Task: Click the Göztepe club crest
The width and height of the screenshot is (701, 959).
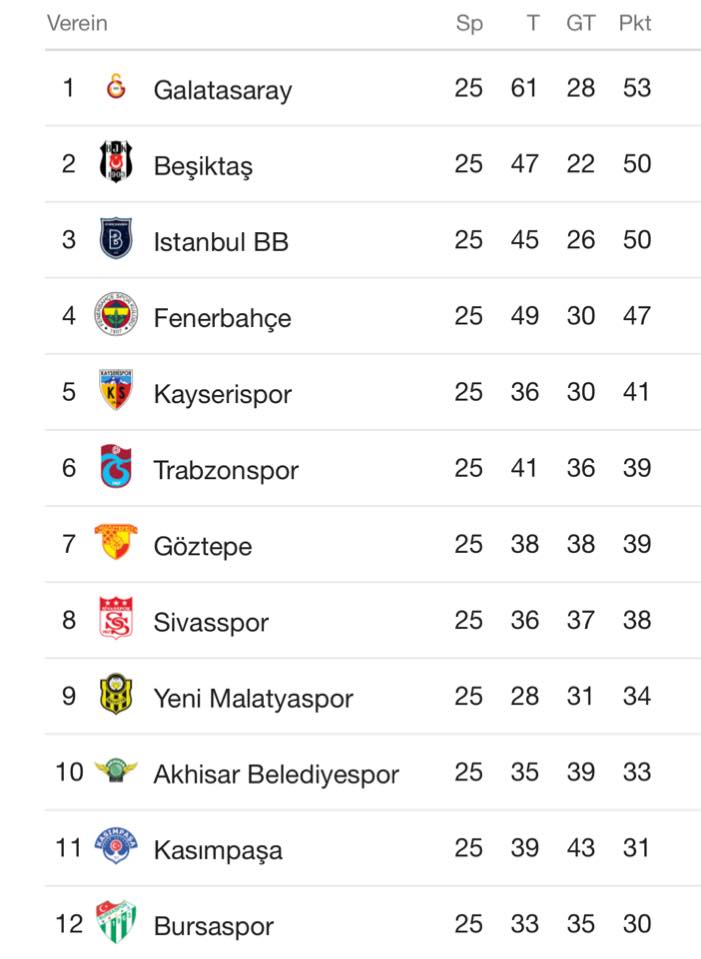Action: (116, 541)
